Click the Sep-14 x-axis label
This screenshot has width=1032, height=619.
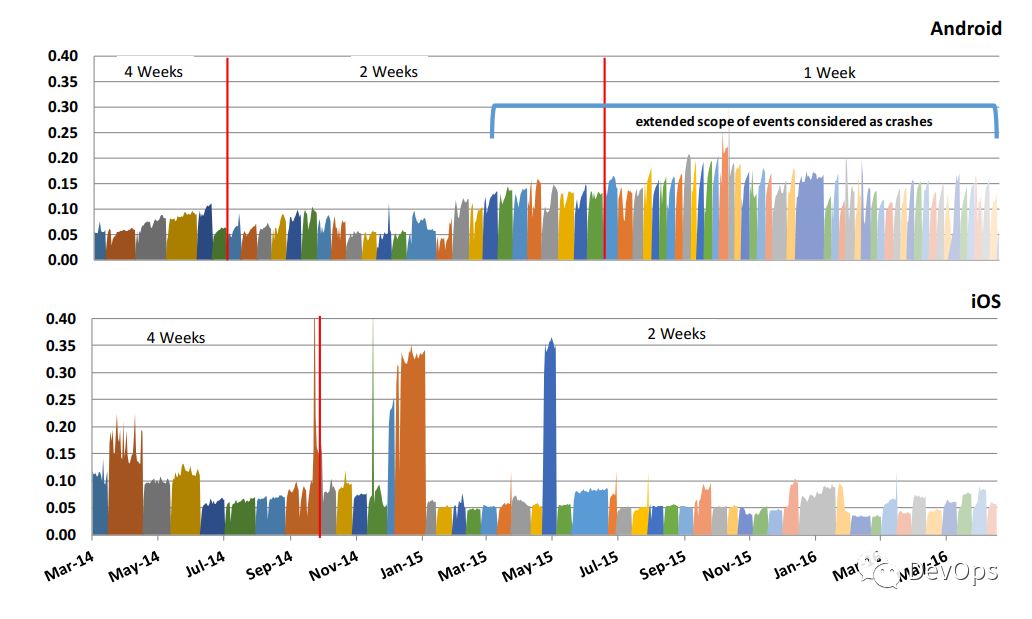coord(269,566)
